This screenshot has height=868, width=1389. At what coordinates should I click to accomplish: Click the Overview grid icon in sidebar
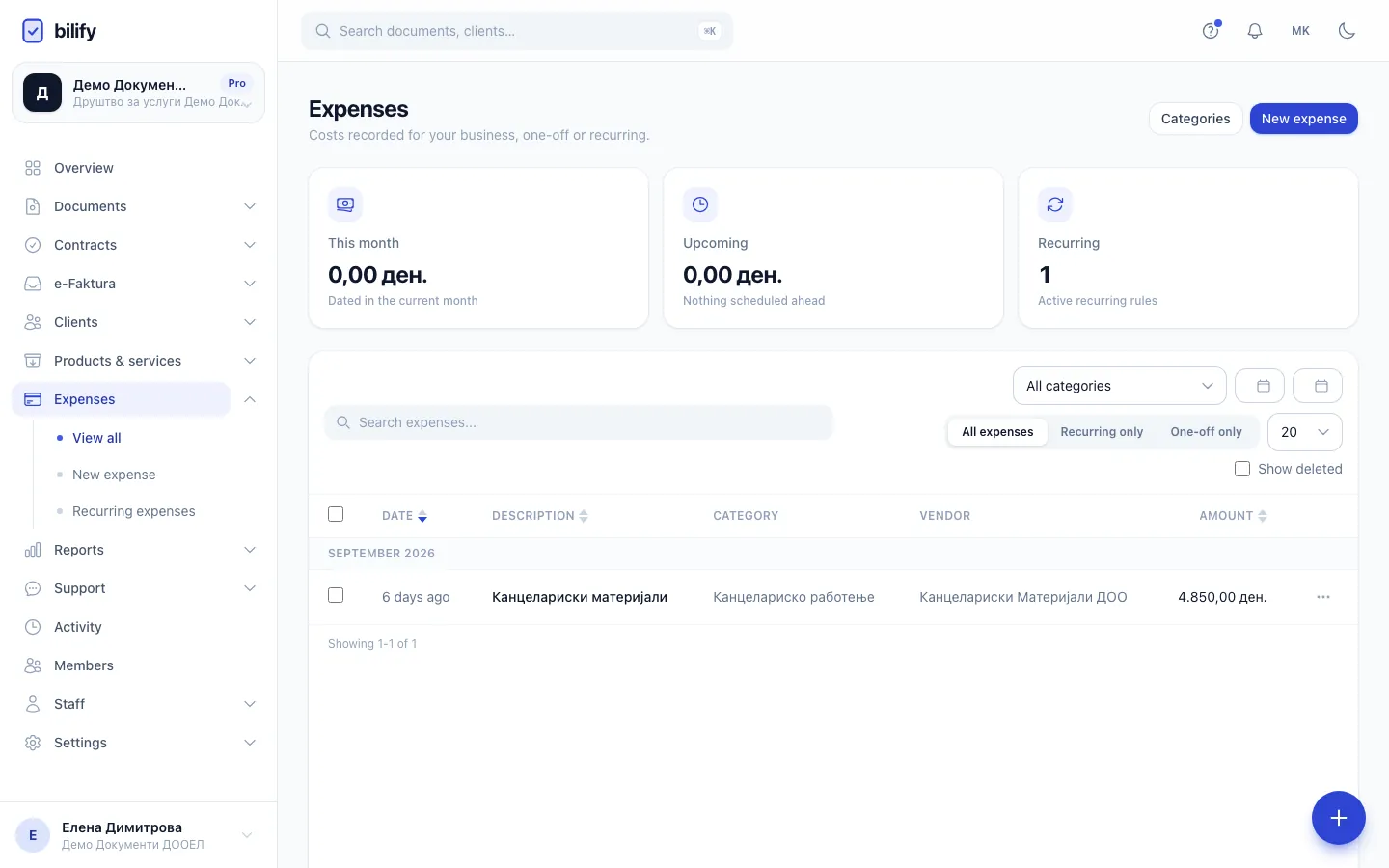pyautogui.click(x=33, y=168)
